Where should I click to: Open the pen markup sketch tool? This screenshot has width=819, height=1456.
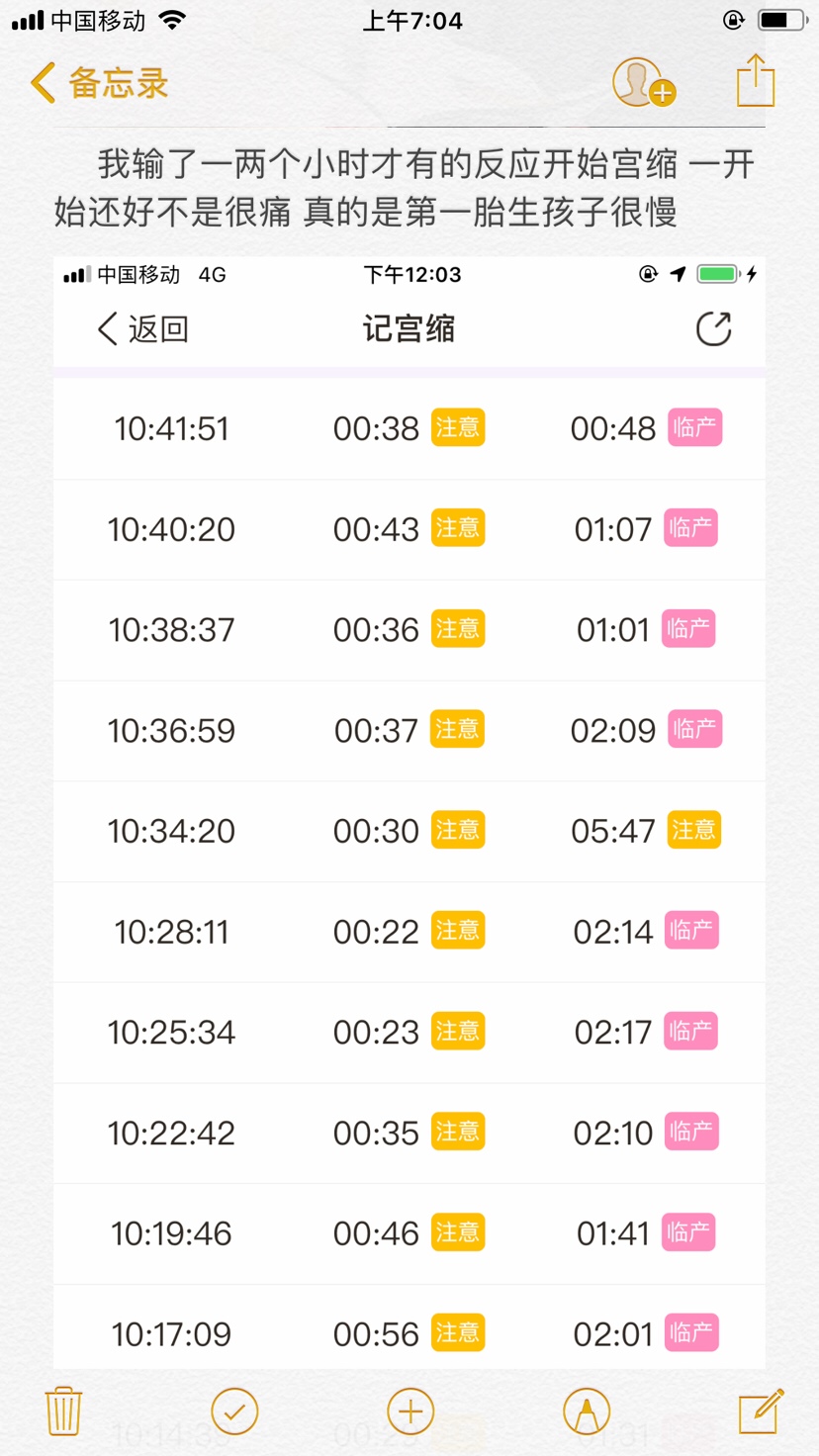click(586, 1411)
